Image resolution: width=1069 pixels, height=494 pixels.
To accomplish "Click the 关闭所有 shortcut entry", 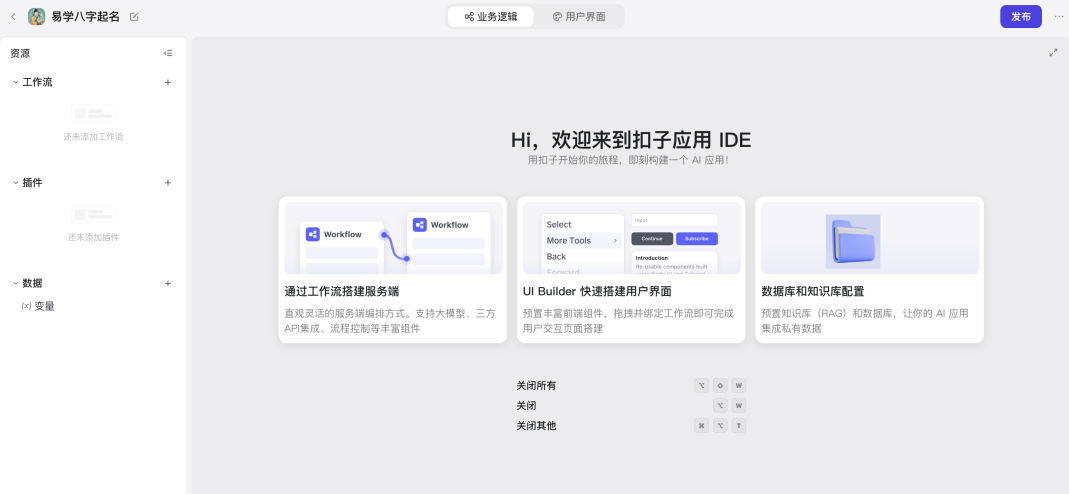I will tap(536, 386).
